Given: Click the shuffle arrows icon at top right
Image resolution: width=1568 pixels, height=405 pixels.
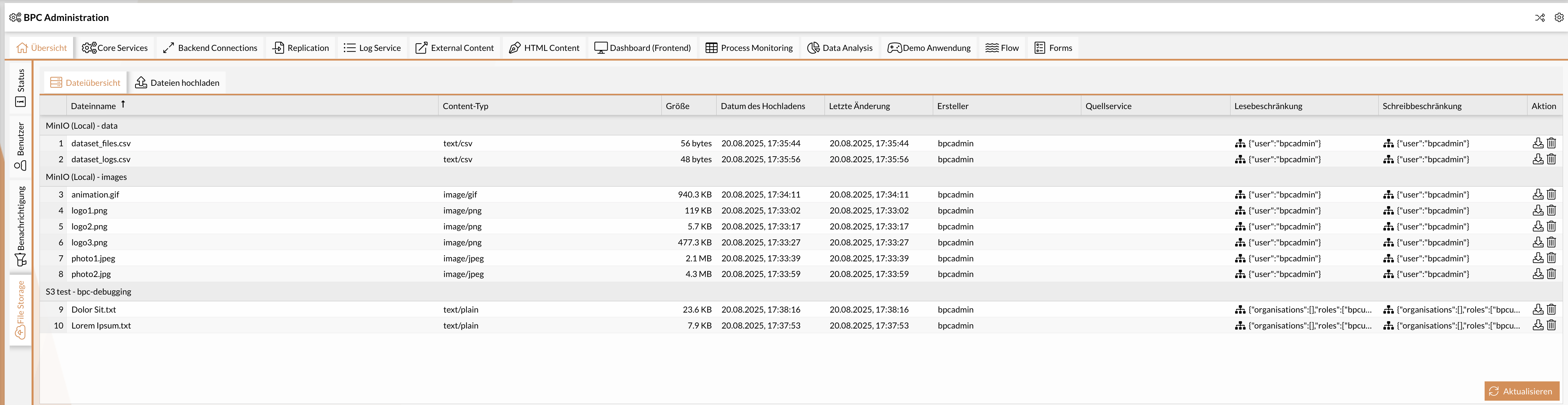Looking at the screenshot, I should [1540, 18].
